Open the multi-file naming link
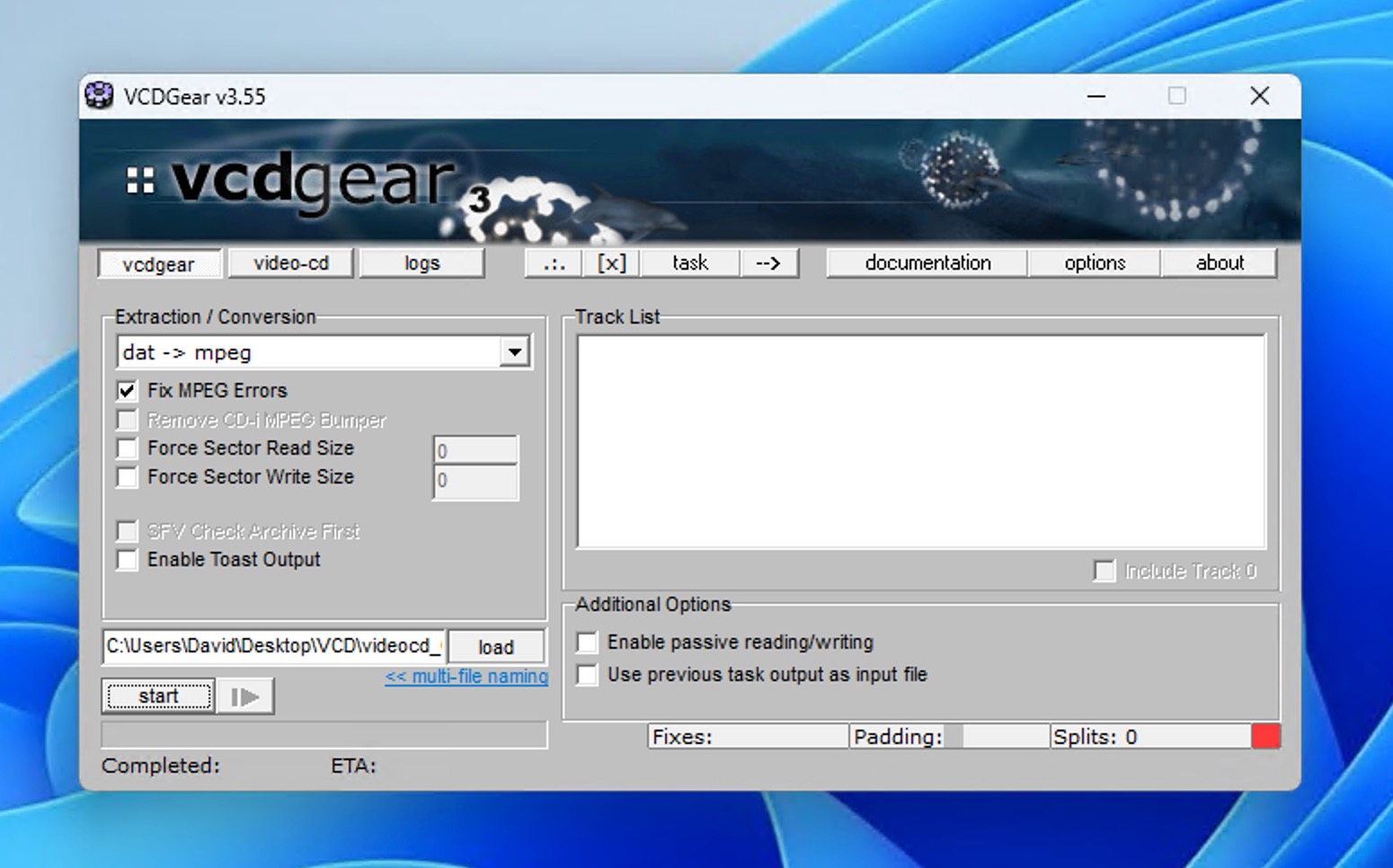1393x868 pixels. coord(466,677)
